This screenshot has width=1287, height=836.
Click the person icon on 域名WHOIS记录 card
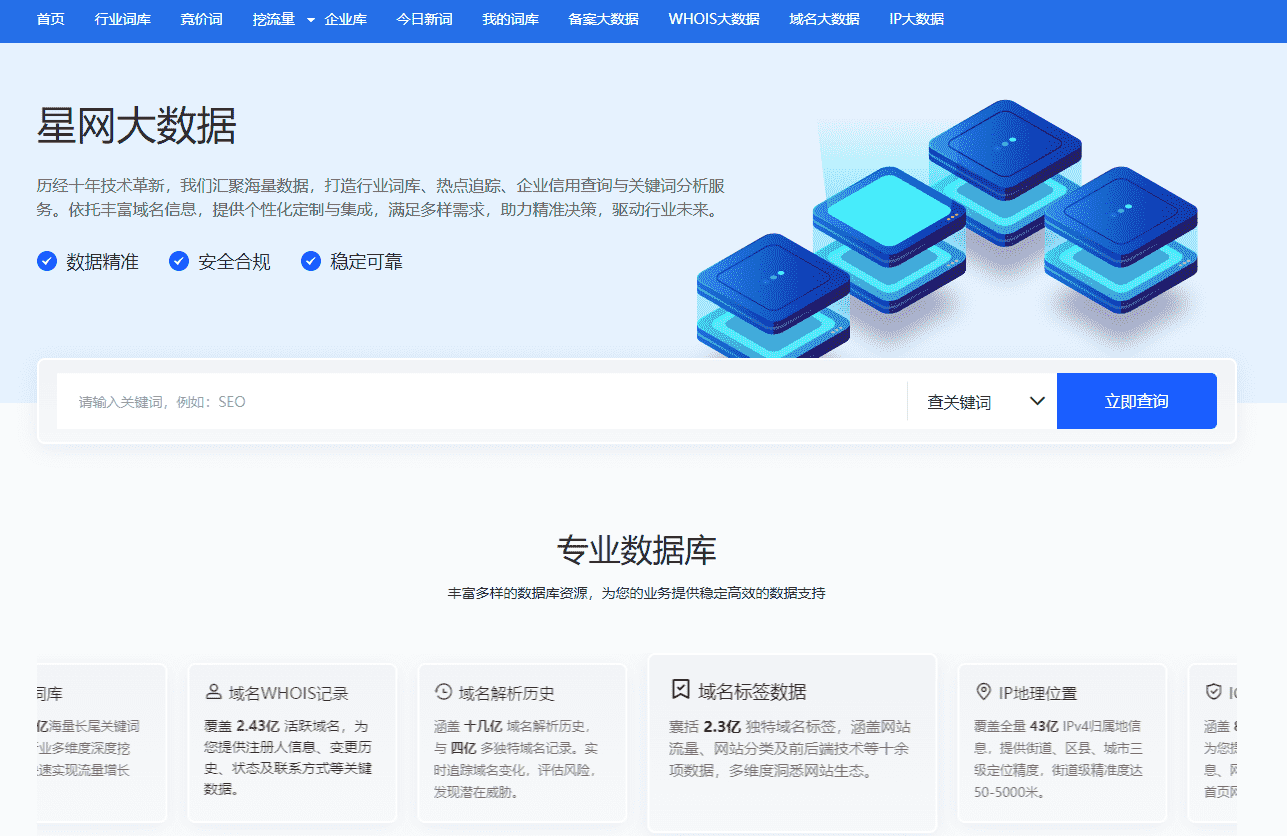tap(213, 692)
